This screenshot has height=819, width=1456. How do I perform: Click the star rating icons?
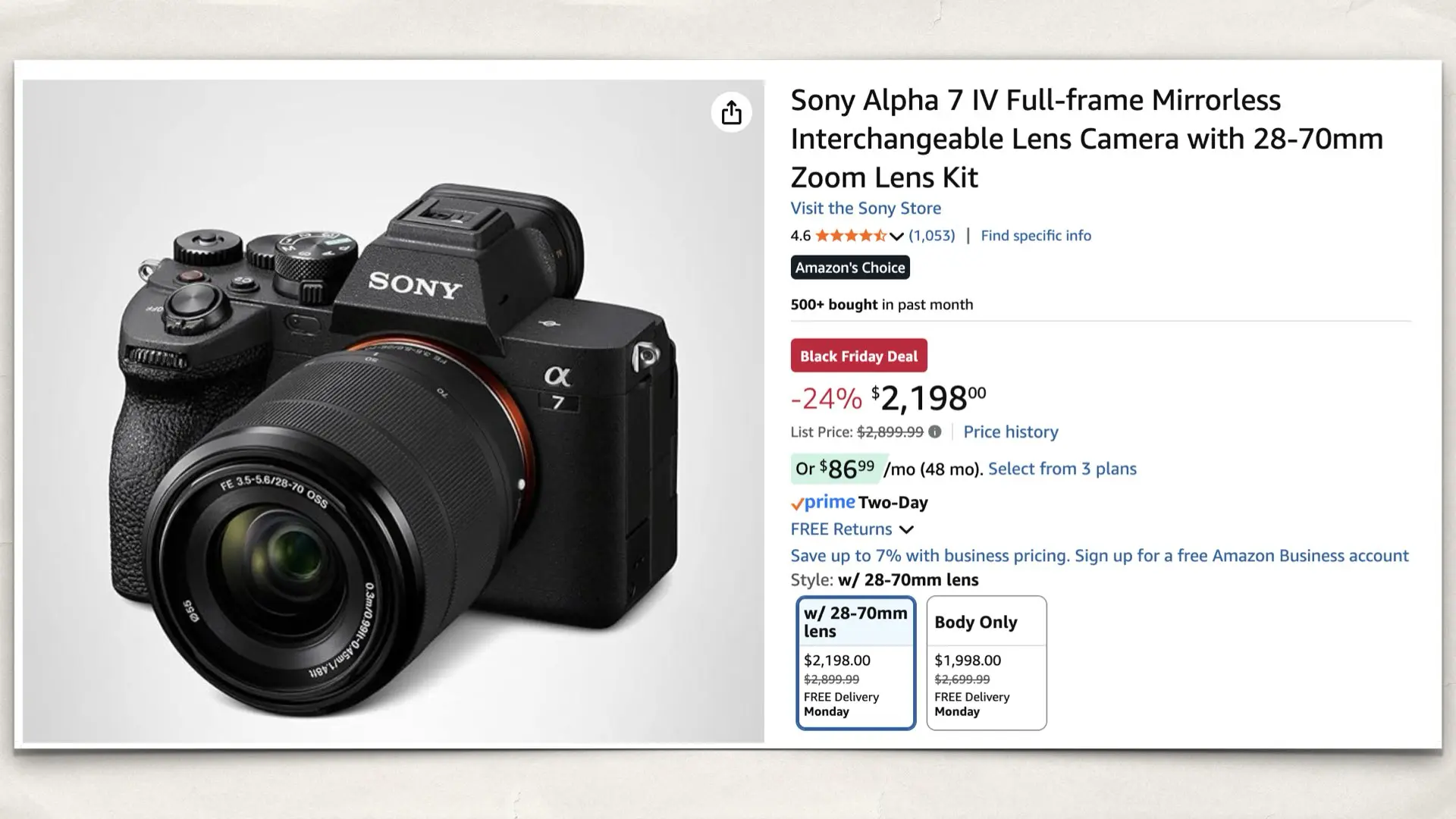850,236
